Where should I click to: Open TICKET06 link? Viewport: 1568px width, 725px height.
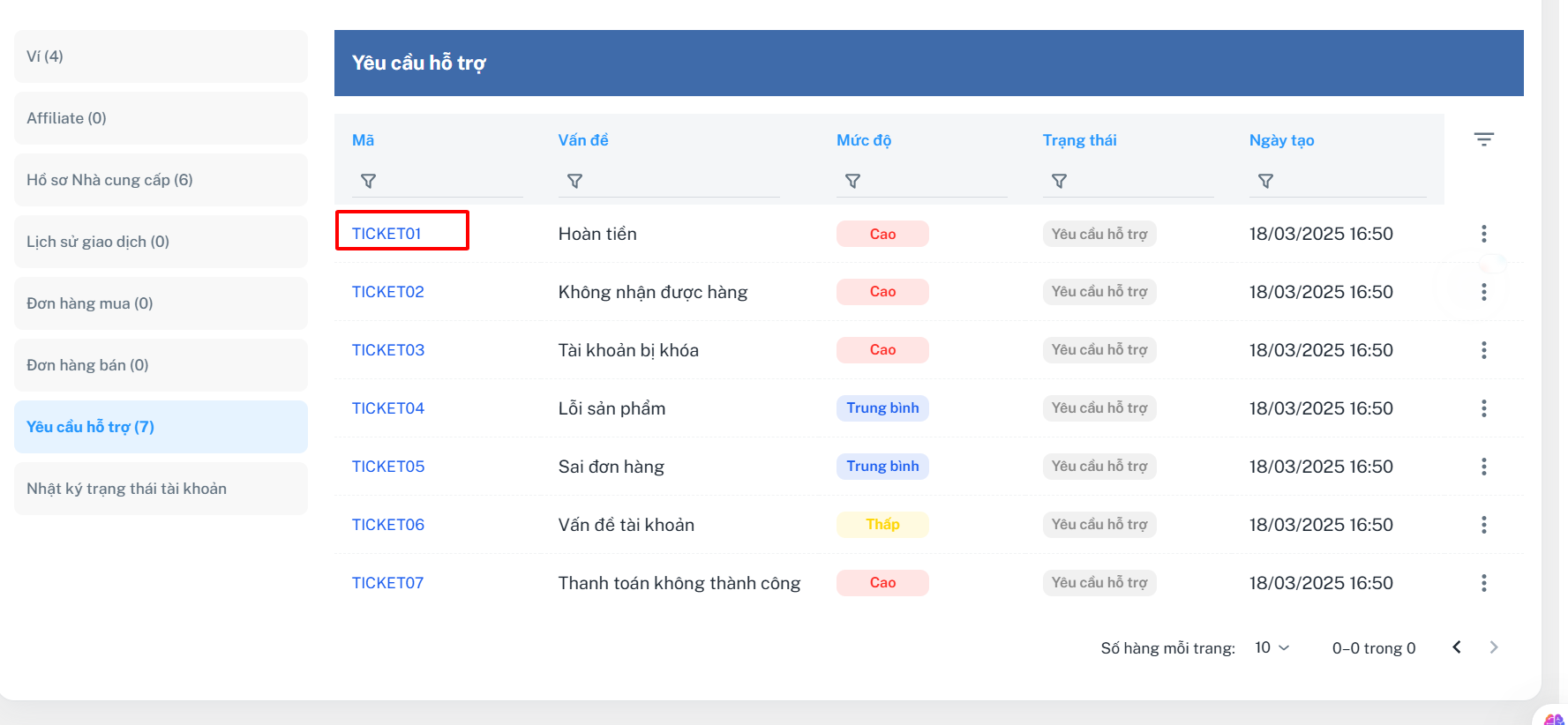388,525
